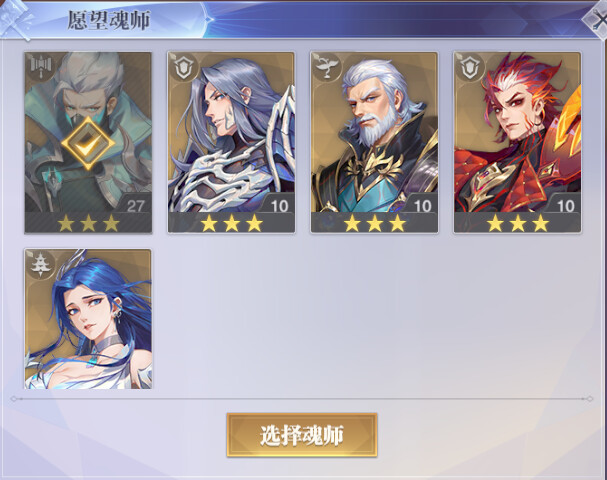
Task: Uncheck the golden checkmark on the masked hero
Action: pos(88,143)
